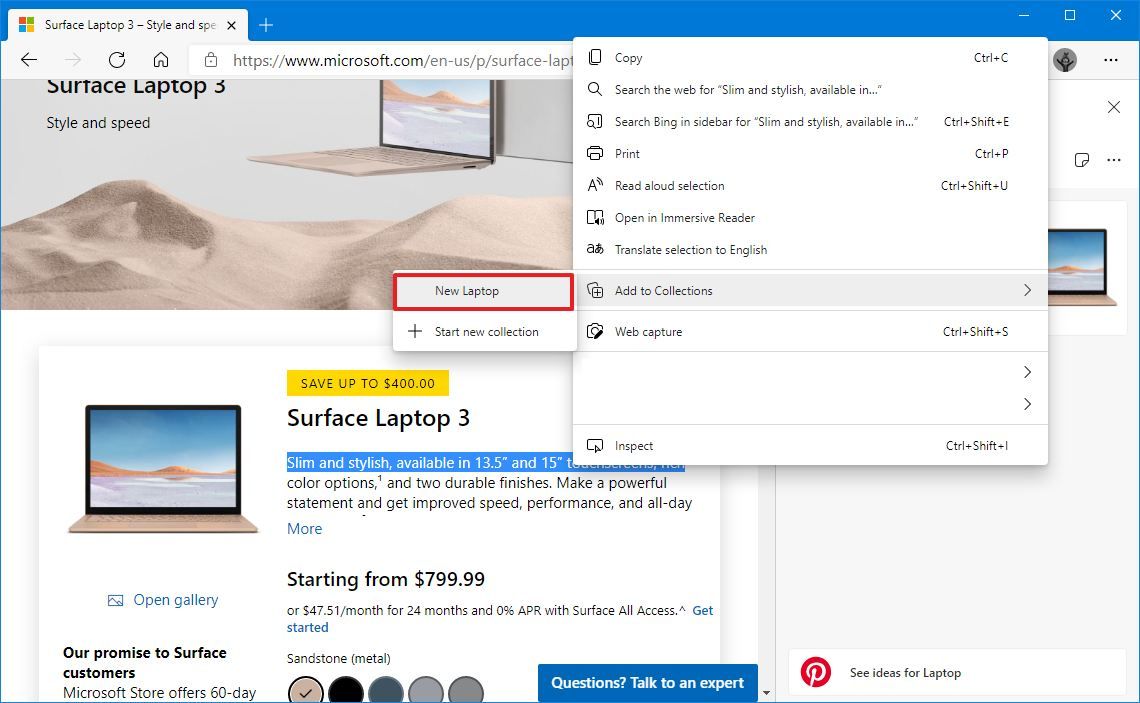Select the Print icon
The height and width of the screenshot is (703, 1140).
click(x=596, y=153)
